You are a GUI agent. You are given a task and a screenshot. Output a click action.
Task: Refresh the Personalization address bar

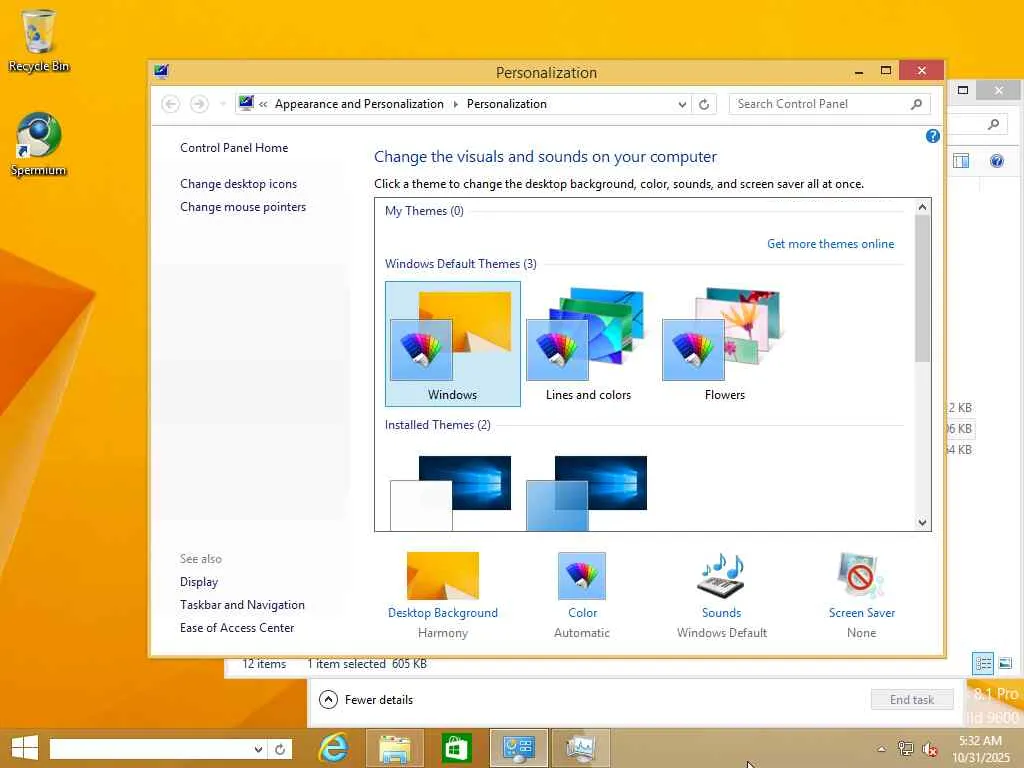pos(704,104)
